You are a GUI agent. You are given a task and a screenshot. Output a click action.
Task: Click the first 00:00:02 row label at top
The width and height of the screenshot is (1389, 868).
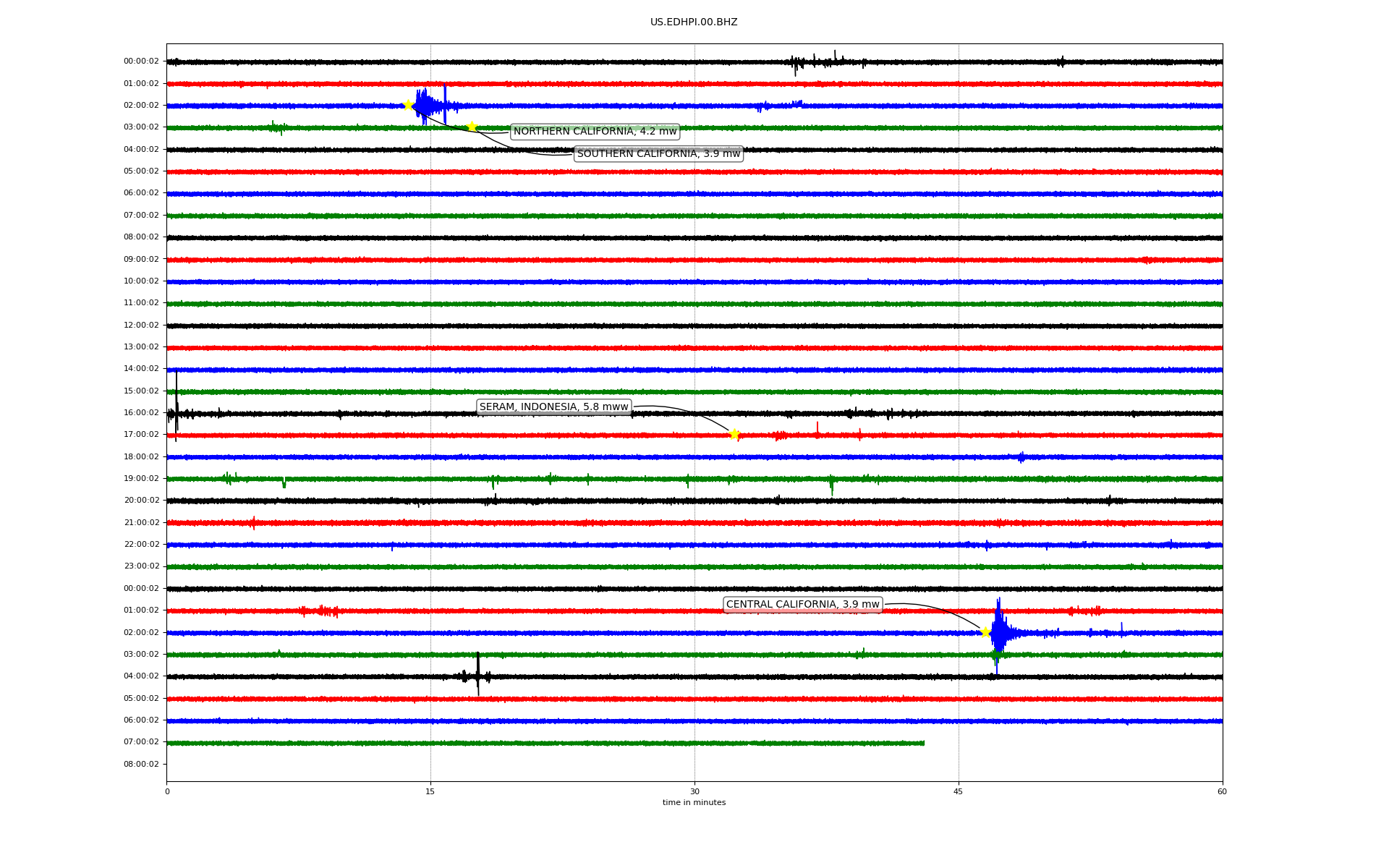pyautogui.click(x=141, y=61)
